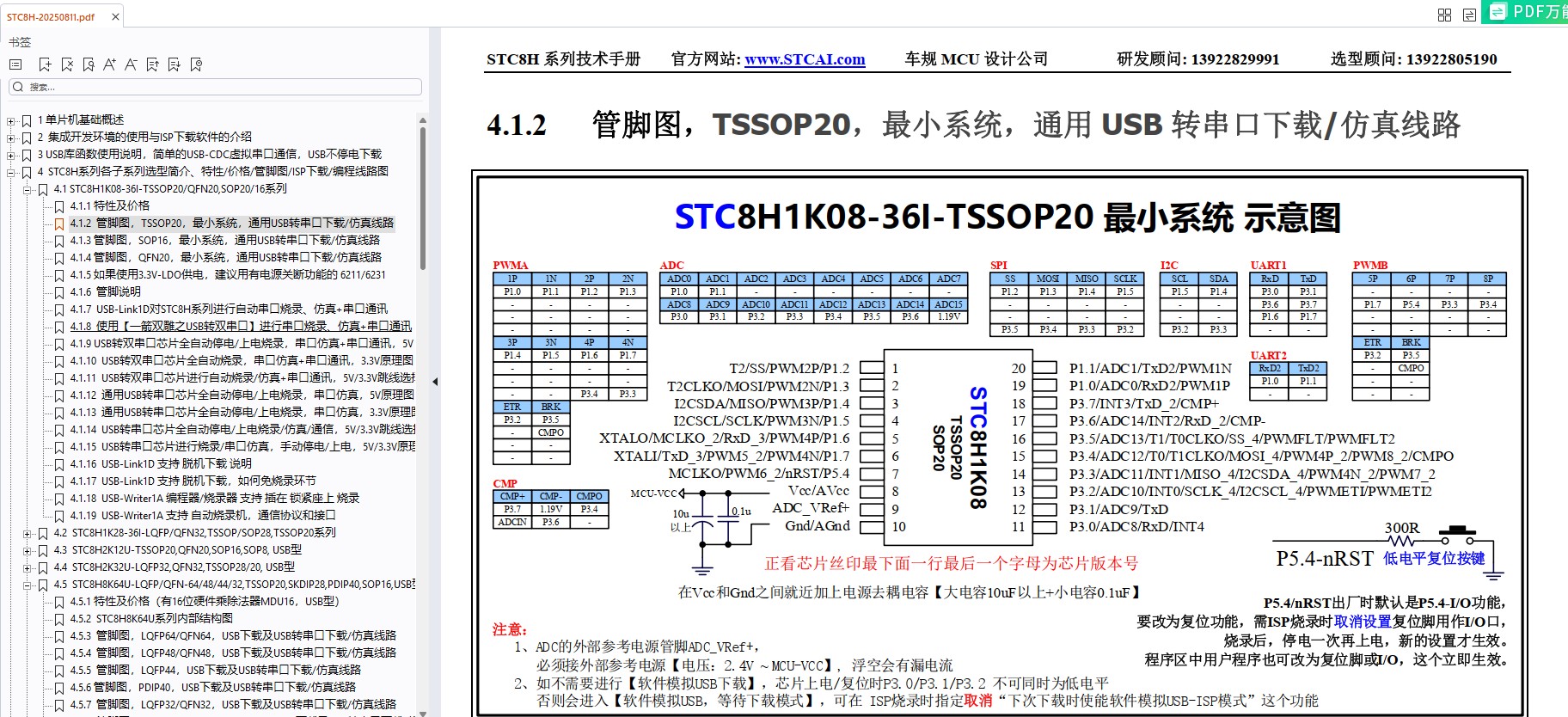
Task: Click the move bookmark up icon
Action: [152, 64]
